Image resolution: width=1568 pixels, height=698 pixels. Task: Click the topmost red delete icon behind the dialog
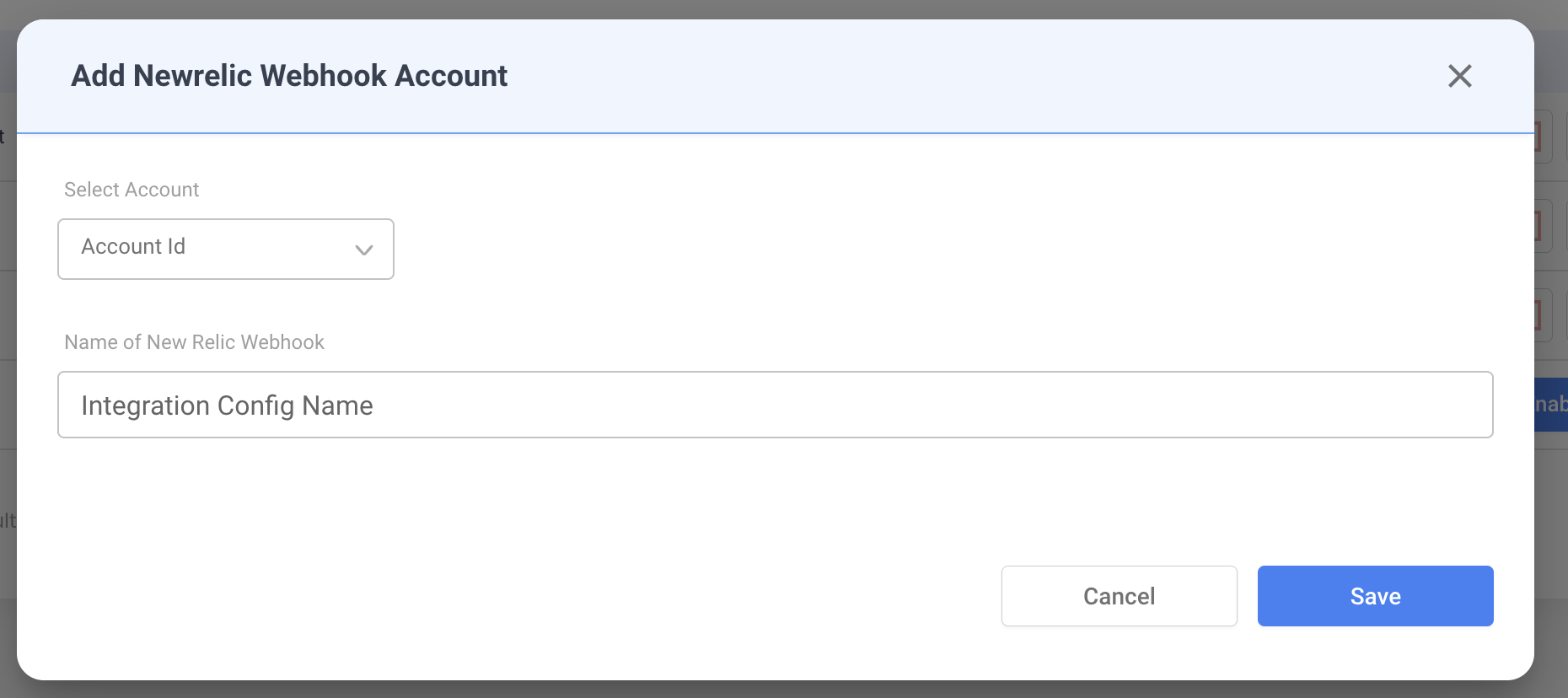(x=1541, y=137)
